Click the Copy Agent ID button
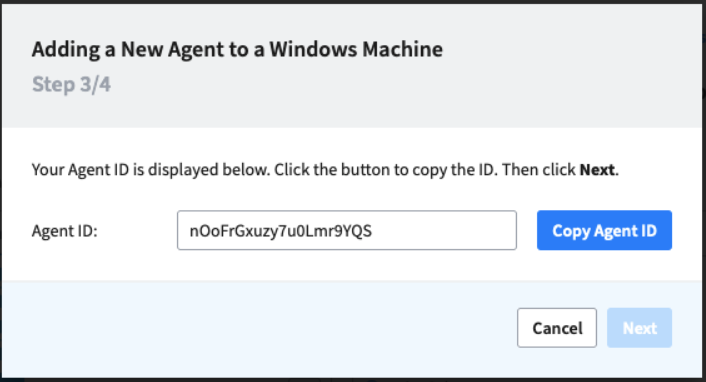Viewport: 706px width, 382px height. [604, 230]
